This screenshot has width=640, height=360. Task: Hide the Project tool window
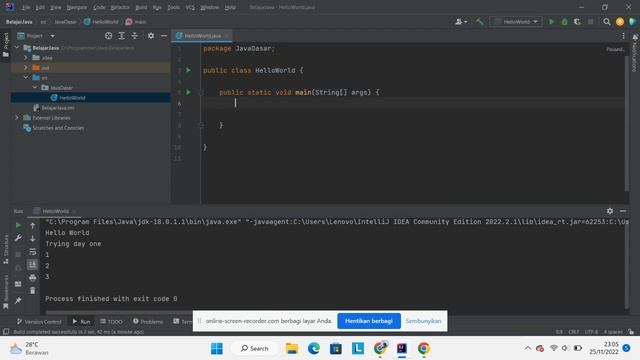164,36
